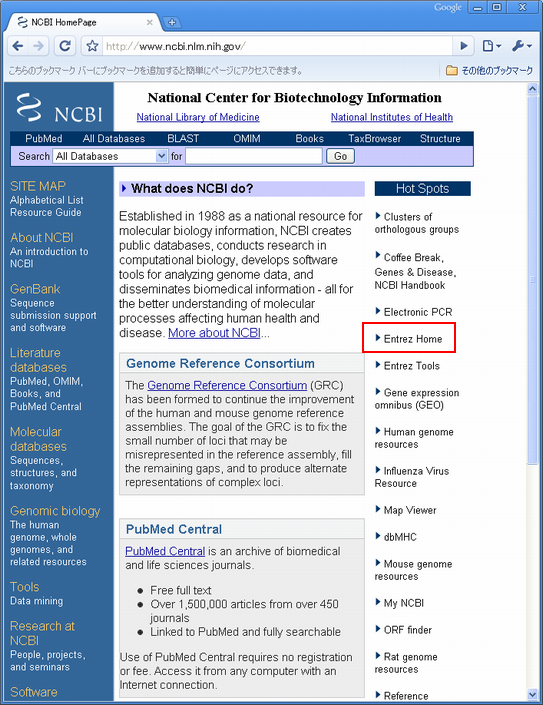Minimize the browser window
Screen dimensions: 543x705
click(x=477, y=7)
